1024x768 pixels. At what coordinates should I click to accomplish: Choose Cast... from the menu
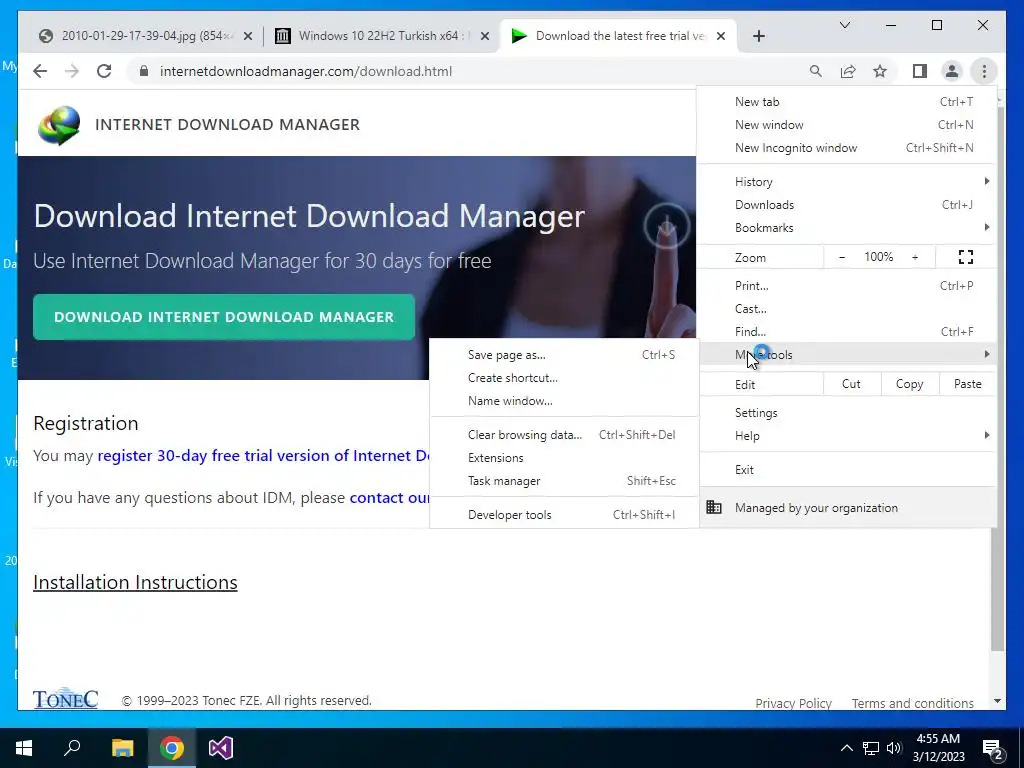(847, 308)
